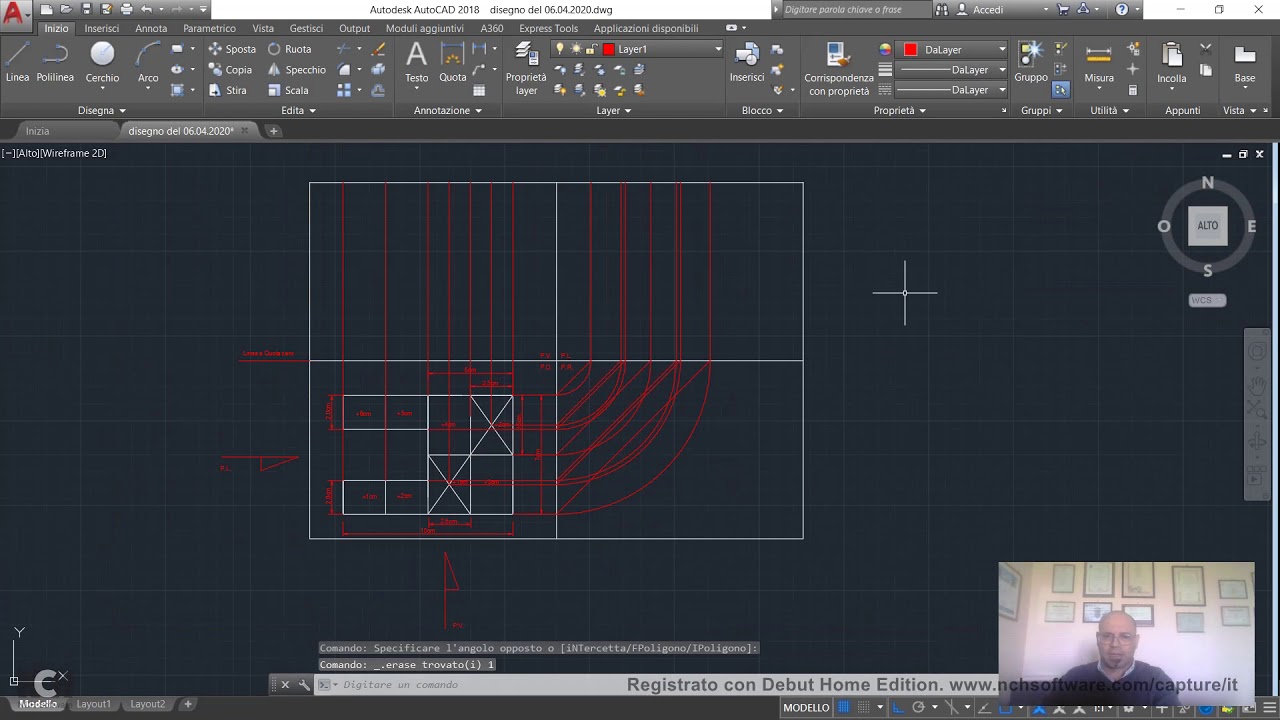Select the Linea draw tool
This screenshot has width=1280, height=720.
point(17,62)
